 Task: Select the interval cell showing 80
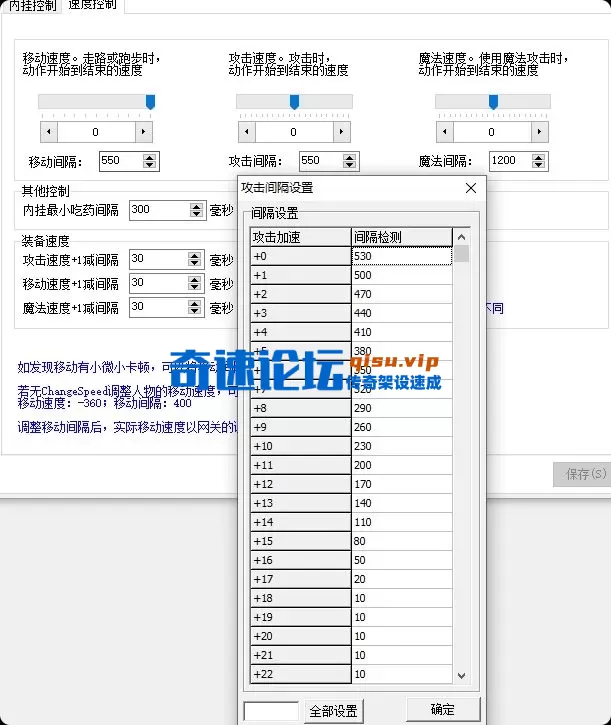[401, 541]
